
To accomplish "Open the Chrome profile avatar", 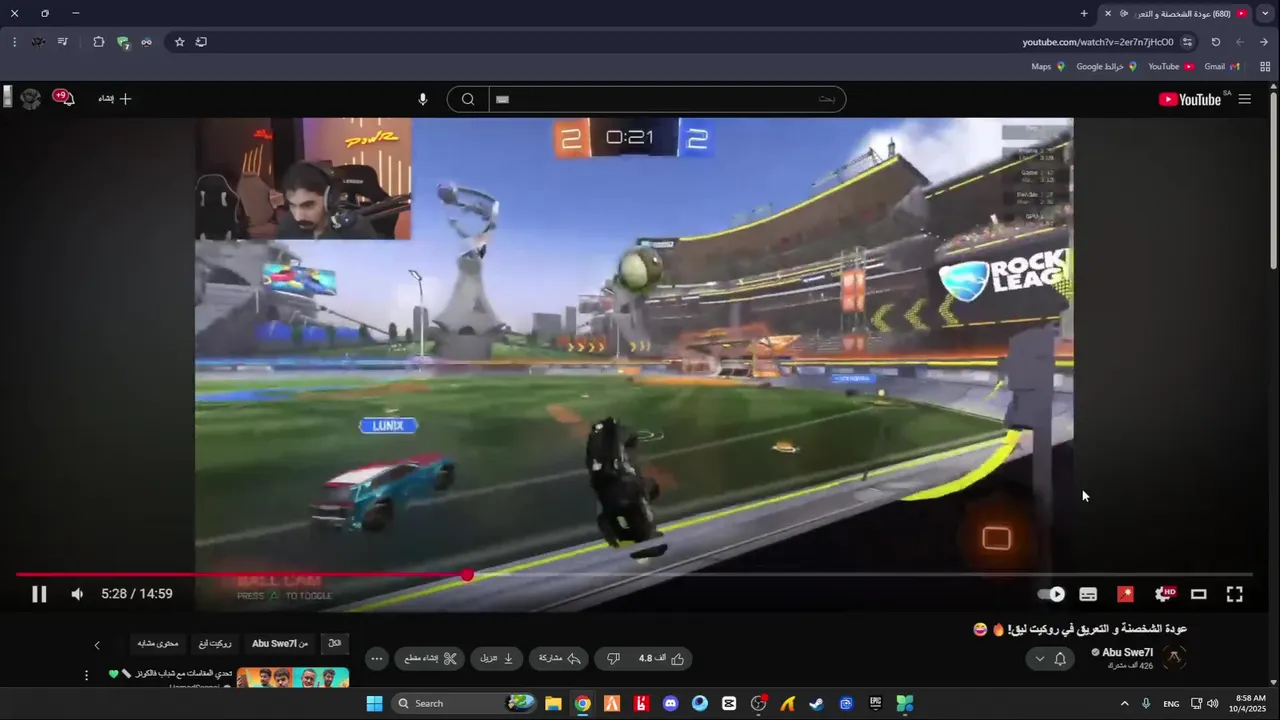I will point(38,42).
